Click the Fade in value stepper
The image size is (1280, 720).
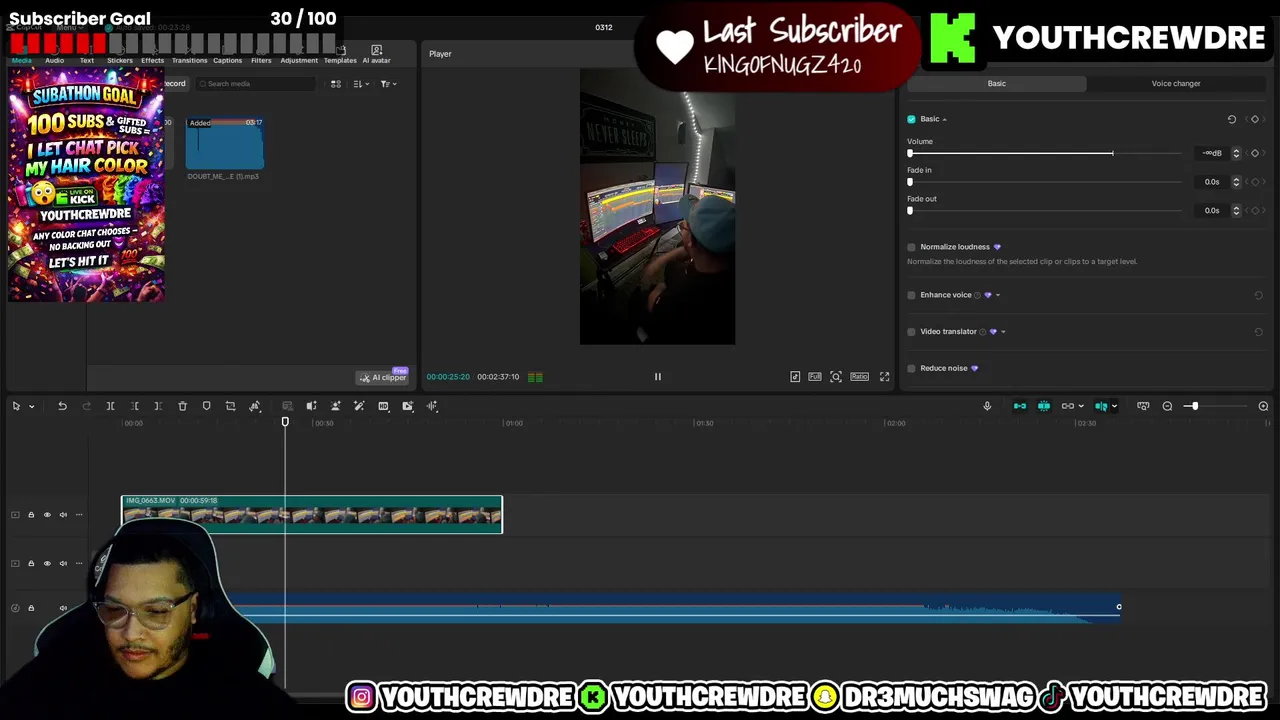[1236, 182]
